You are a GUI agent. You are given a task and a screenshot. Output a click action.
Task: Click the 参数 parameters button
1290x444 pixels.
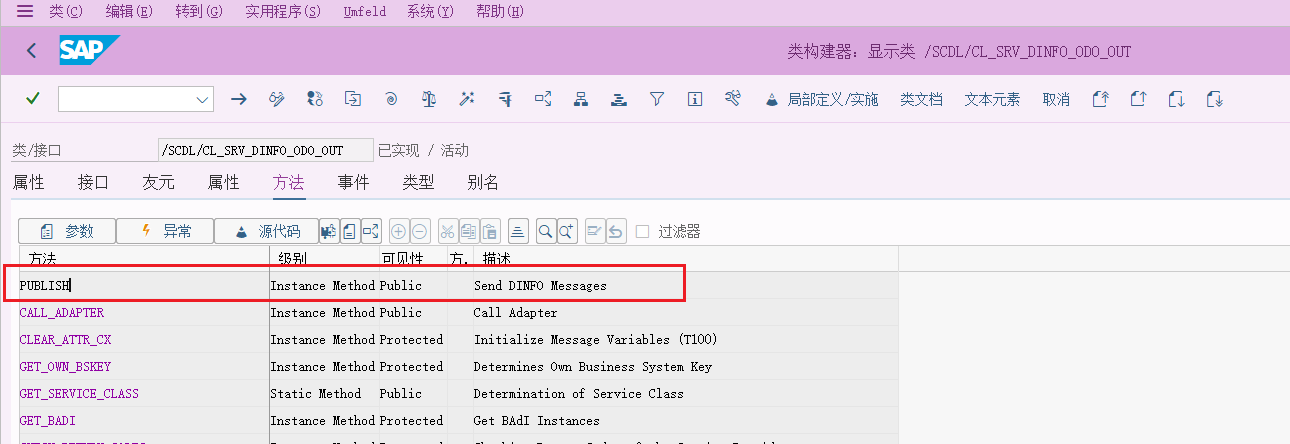[x=67, y=231]
